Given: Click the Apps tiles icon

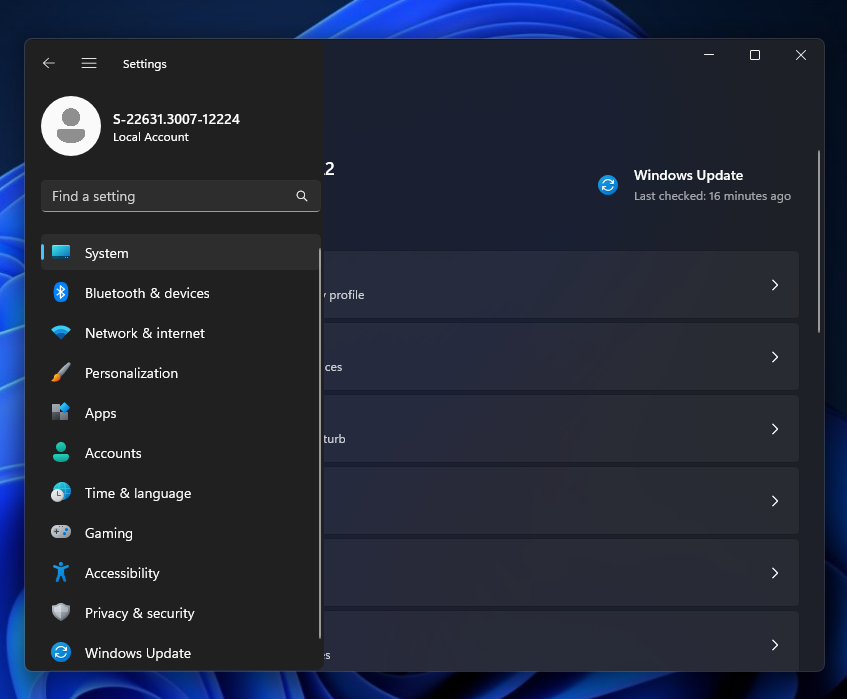Looking at the screenshot, I should coord(61,412).
